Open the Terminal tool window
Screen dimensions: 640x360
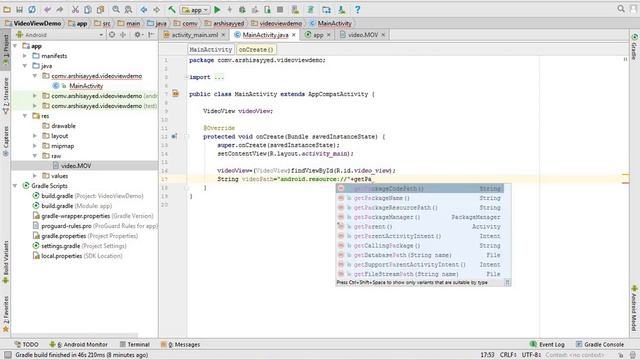pyautogui.click(x=135, y=344)
